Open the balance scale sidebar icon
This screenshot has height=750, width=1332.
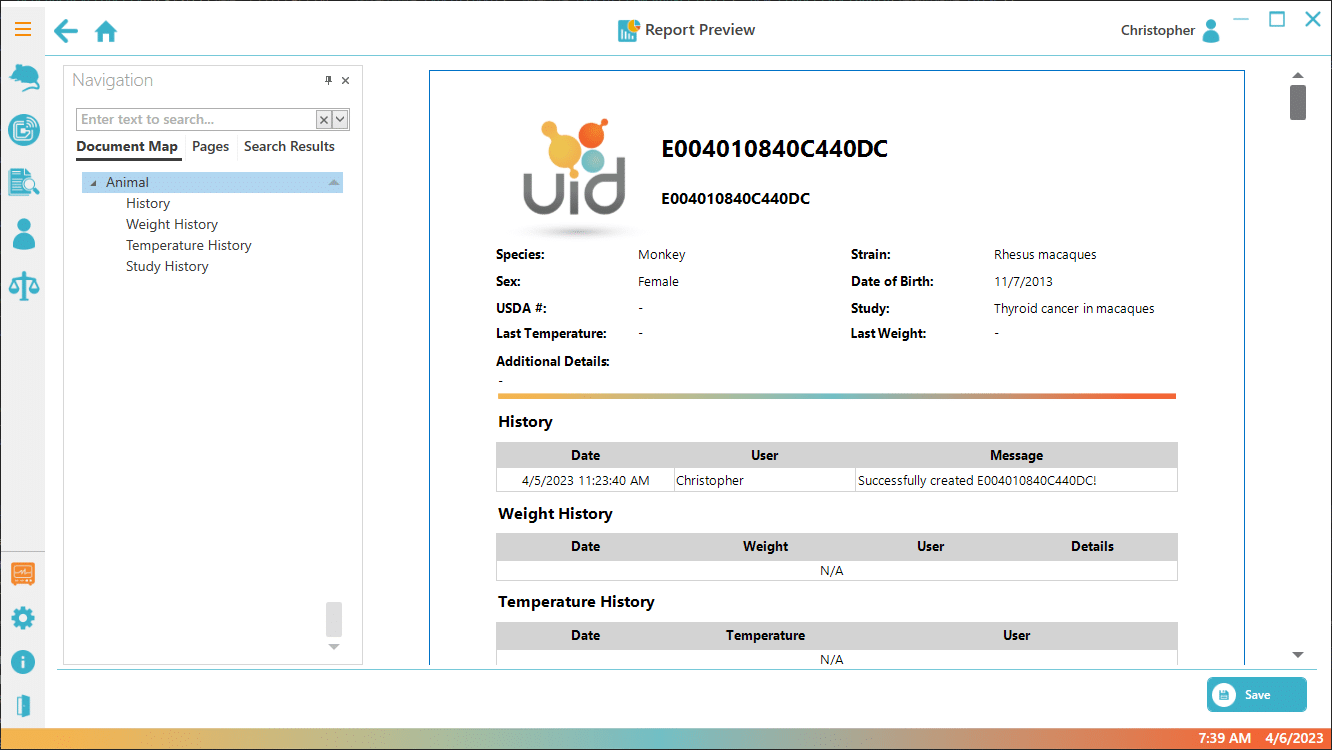point(23,286)
